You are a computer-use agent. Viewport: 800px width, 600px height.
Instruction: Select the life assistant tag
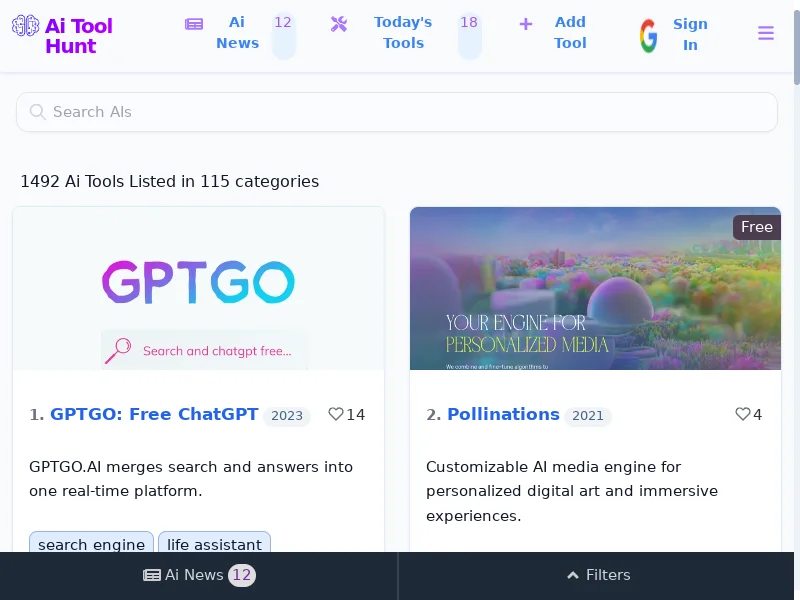coord(214,542)
